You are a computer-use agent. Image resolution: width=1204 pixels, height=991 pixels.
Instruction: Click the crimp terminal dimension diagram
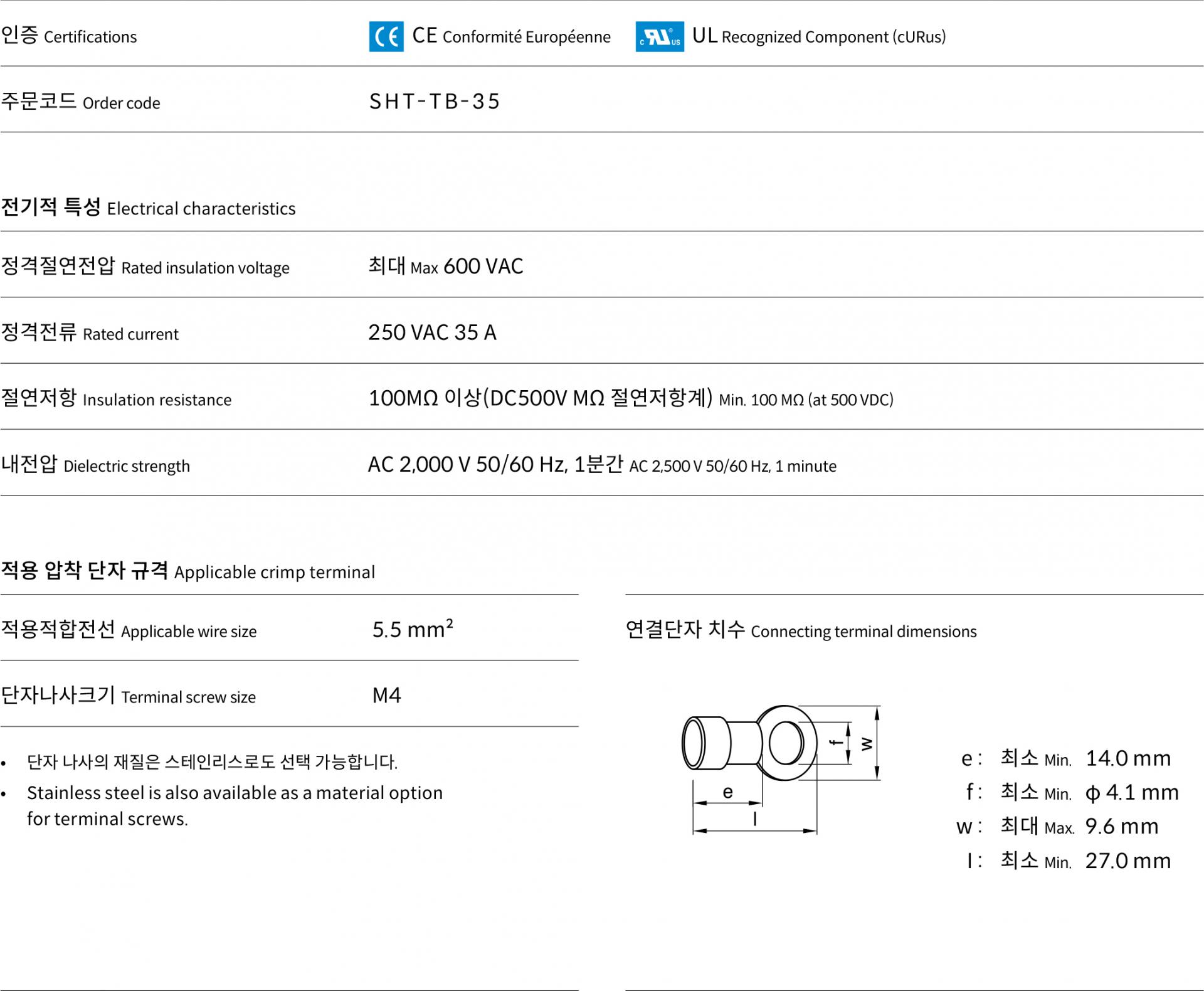781,769
